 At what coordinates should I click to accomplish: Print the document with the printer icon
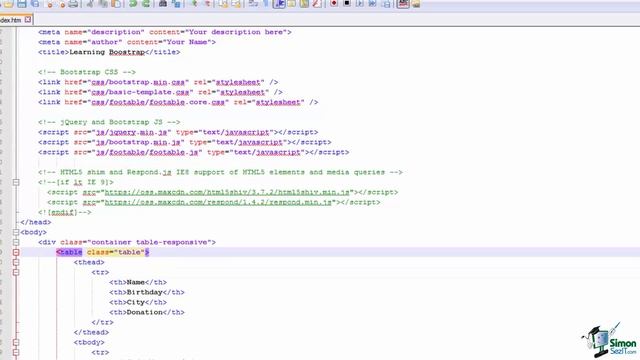coord(73,4)
